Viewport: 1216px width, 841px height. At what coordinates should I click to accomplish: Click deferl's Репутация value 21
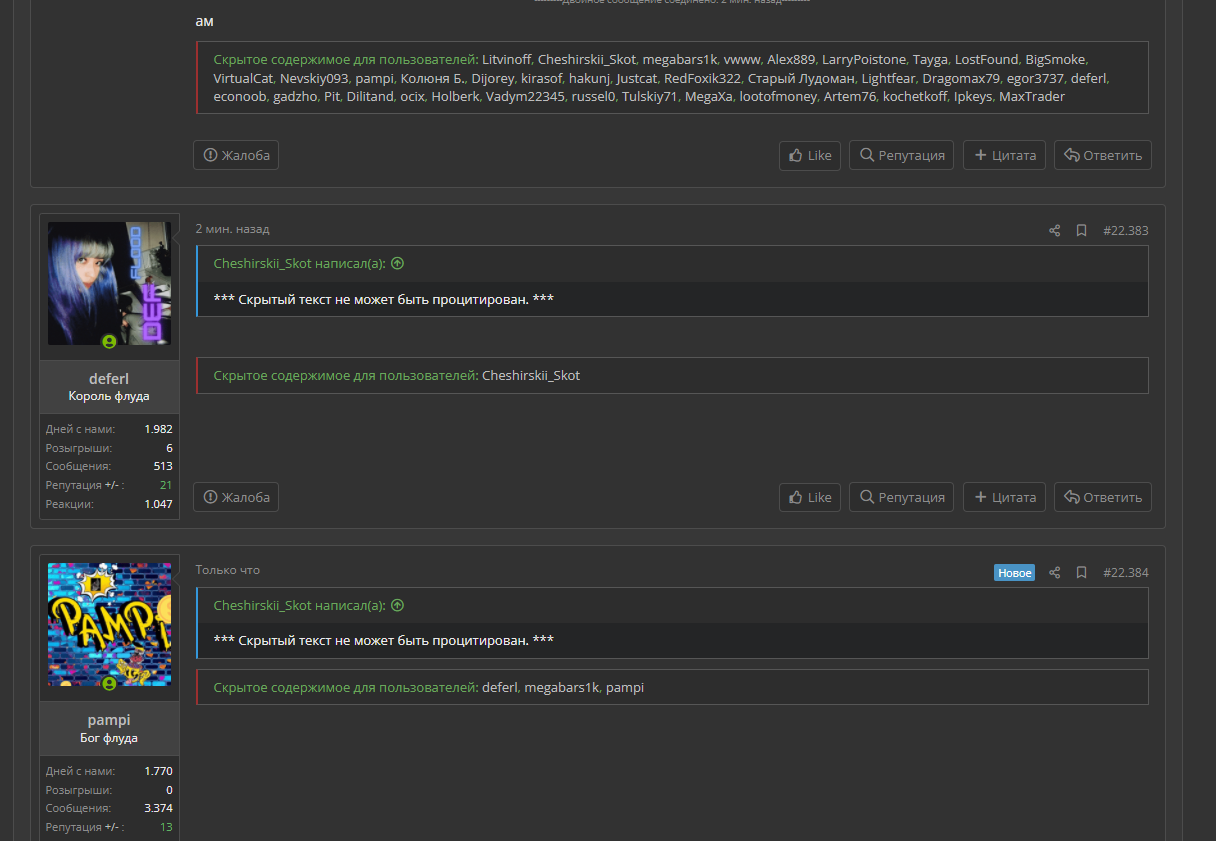click(166, 485)
